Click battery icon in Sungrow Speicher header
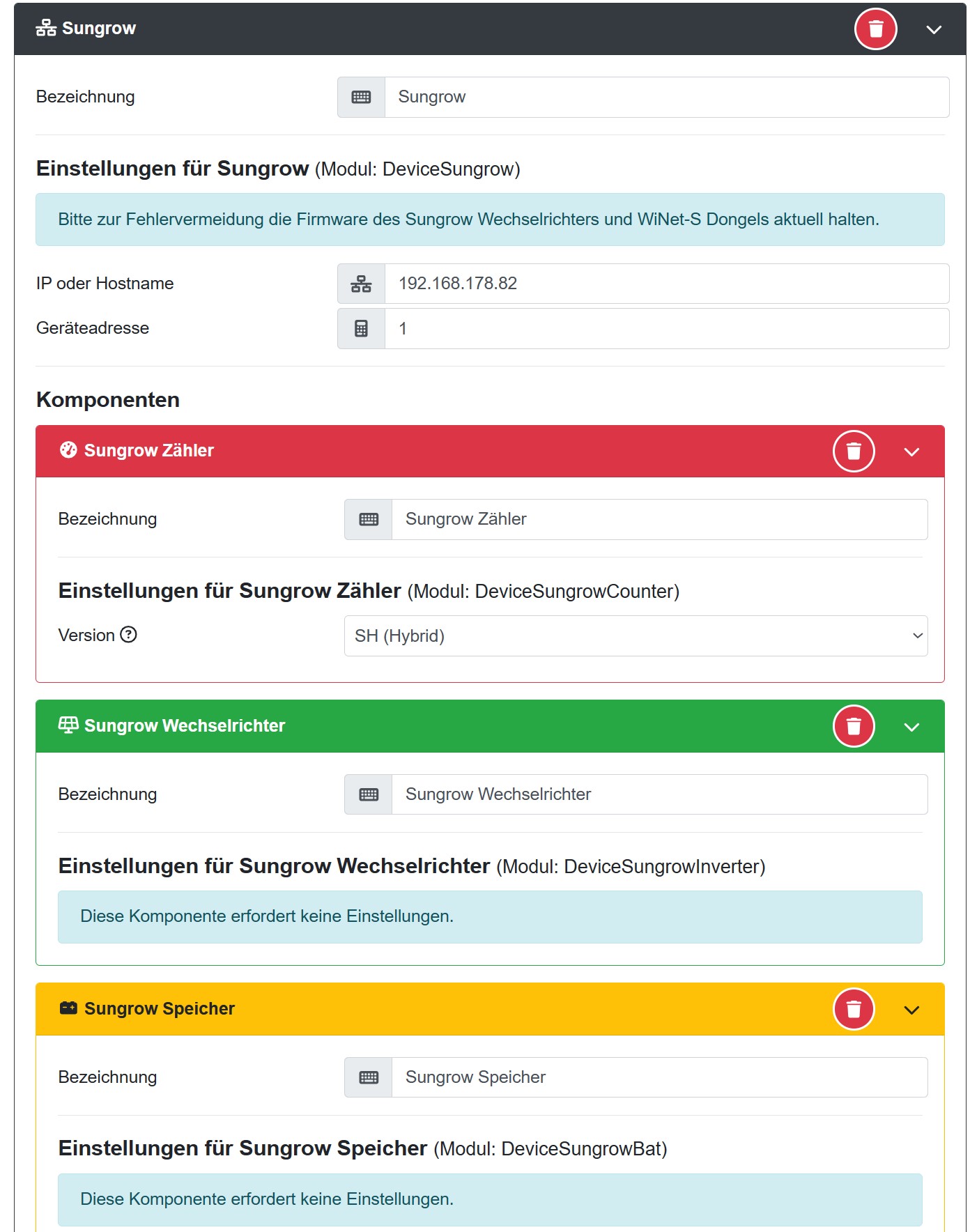Viewport: 970px width, 1232px height. [x=68, y=1008]
